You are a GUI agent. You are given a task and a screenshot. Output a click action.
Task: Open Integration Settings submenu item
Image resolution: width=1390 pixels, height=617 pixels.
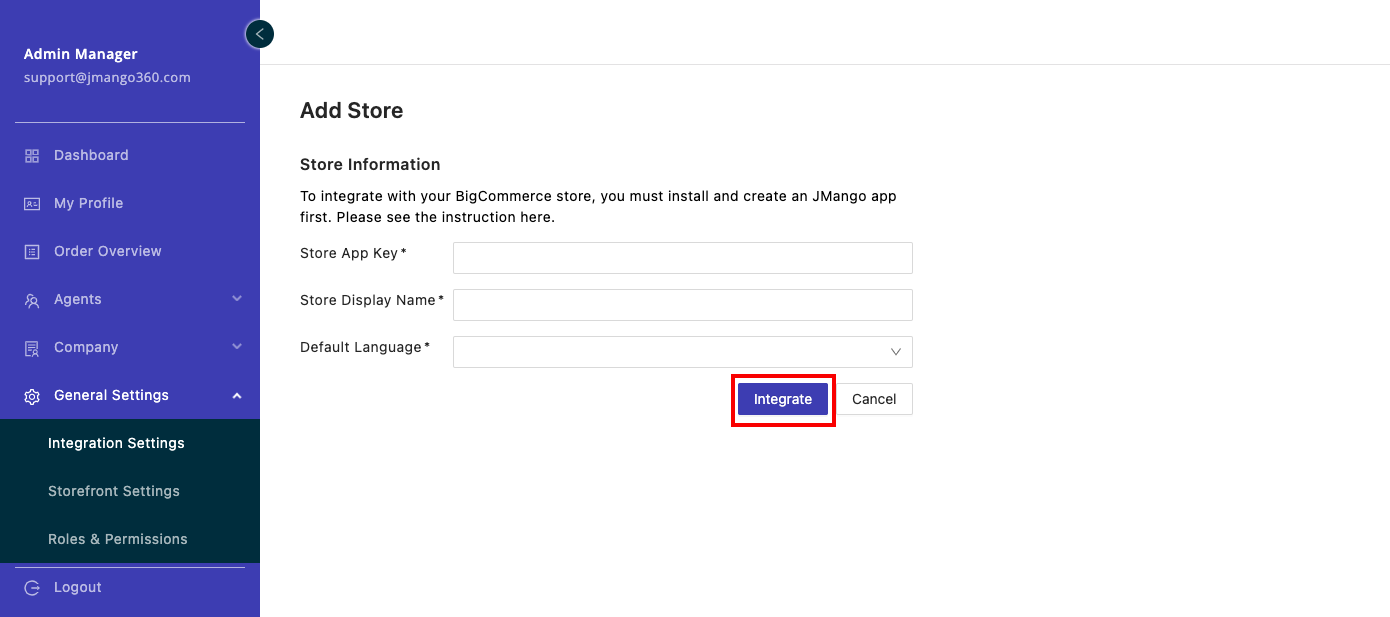pos(116,443)
